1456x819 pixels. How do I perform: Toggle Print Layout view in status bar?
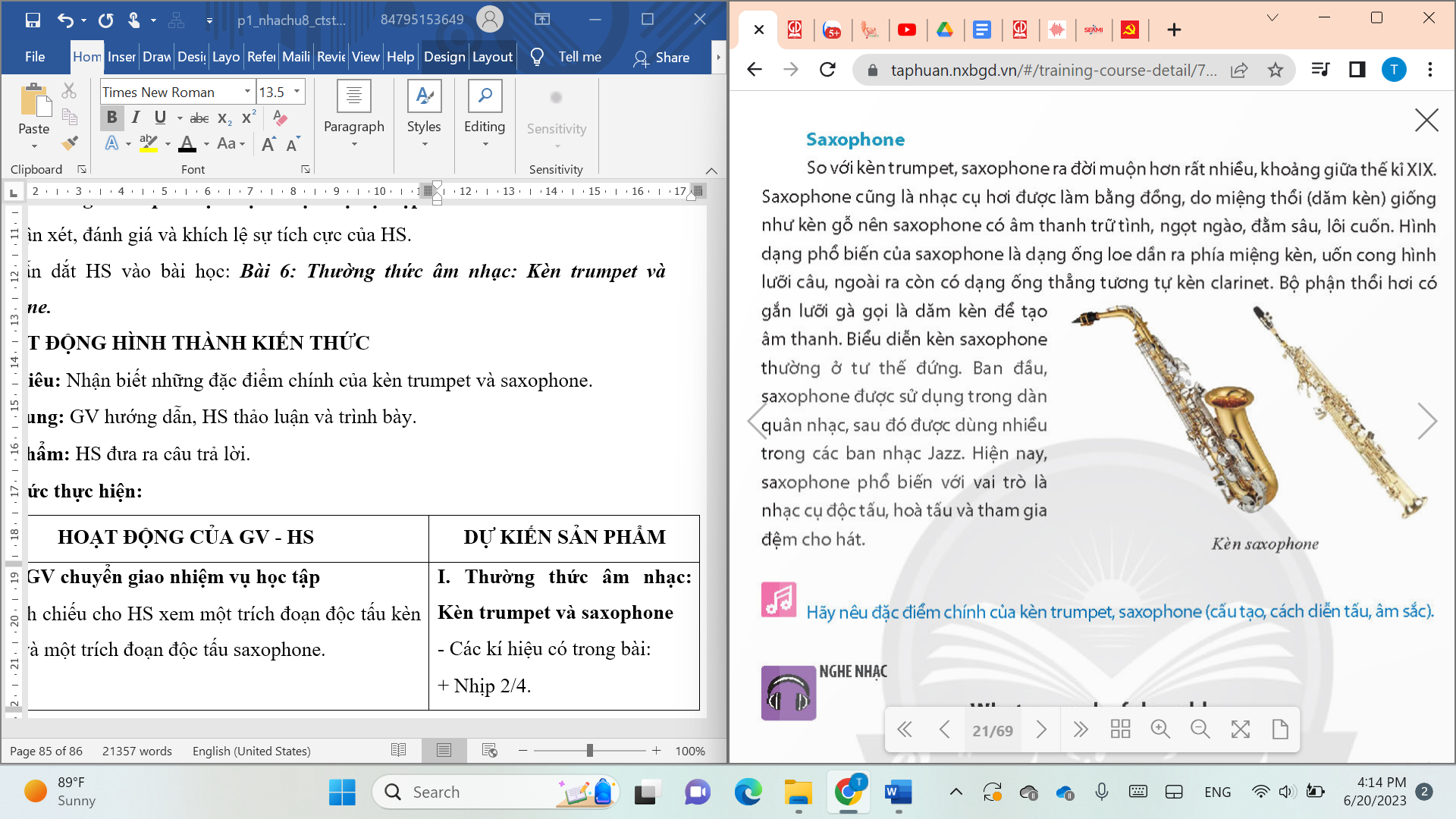(x=444, y=751)
